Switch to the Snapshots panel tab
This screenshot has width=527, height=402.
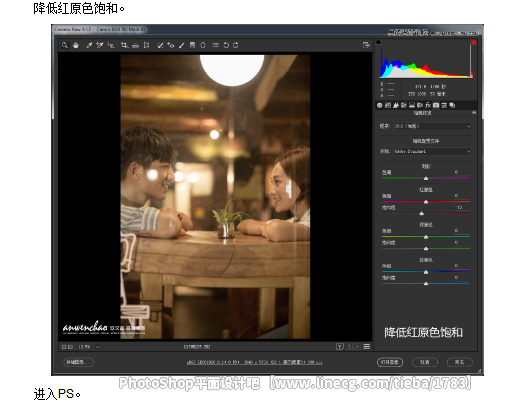(452, 105)
